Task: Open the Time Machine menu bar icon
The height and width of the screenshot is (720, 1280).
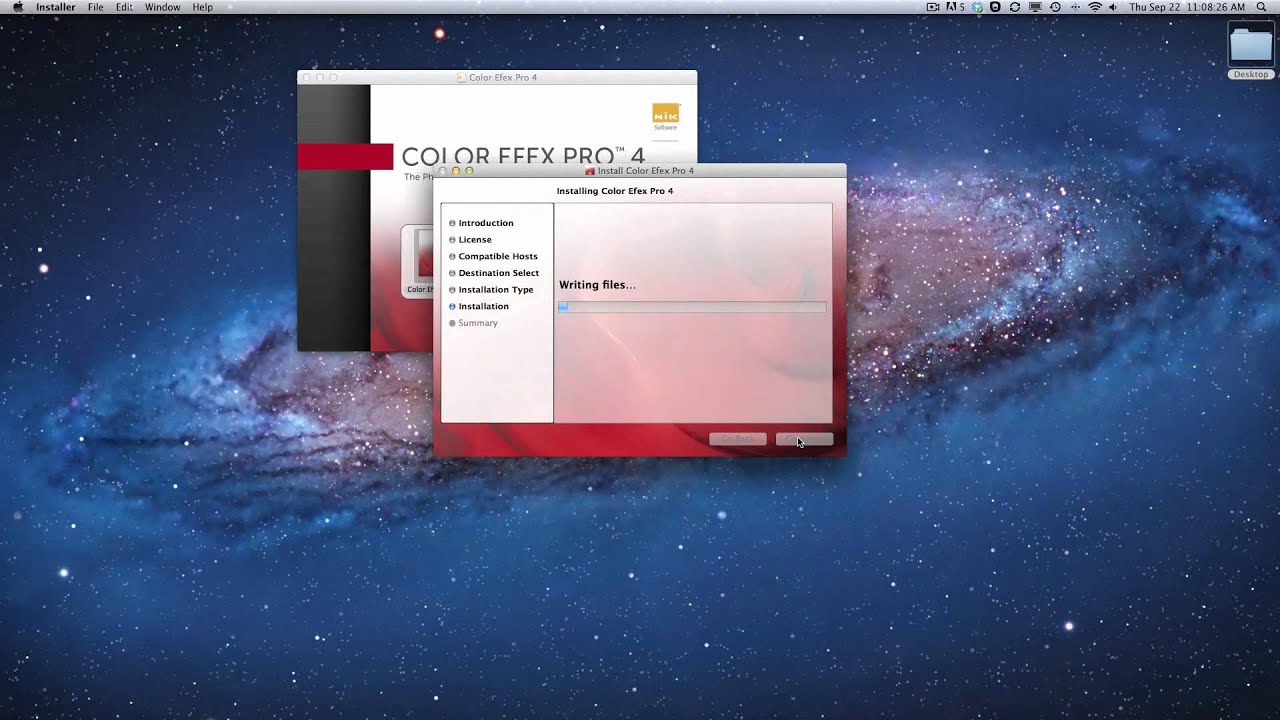Action: (1055, 7)
